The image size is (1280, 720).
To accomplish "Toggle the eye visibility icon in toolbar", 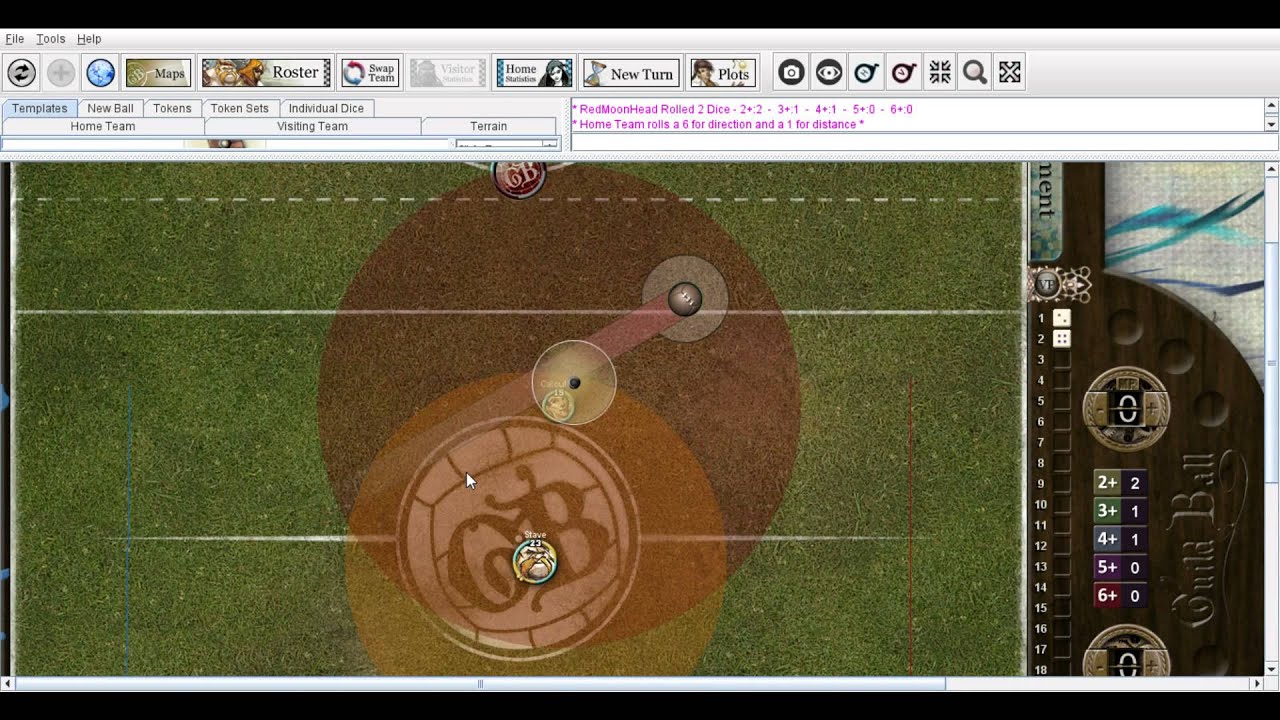I will point(828,73).
